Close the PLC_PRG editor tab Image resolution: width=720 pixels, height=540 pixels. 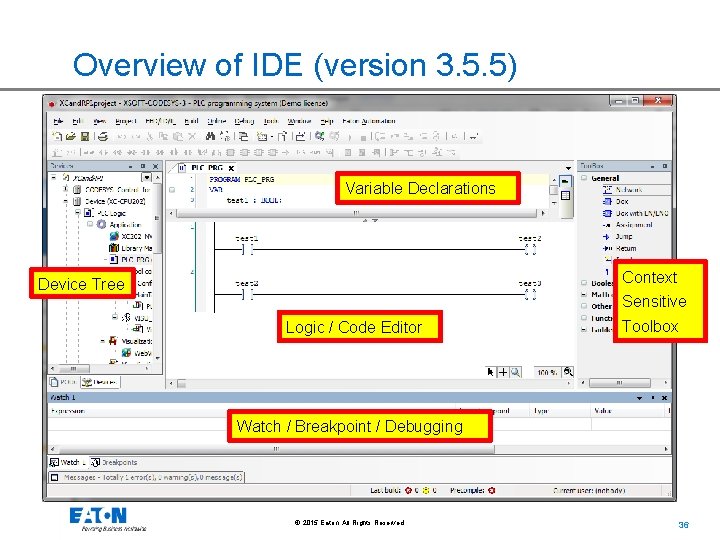pos(231,168)
